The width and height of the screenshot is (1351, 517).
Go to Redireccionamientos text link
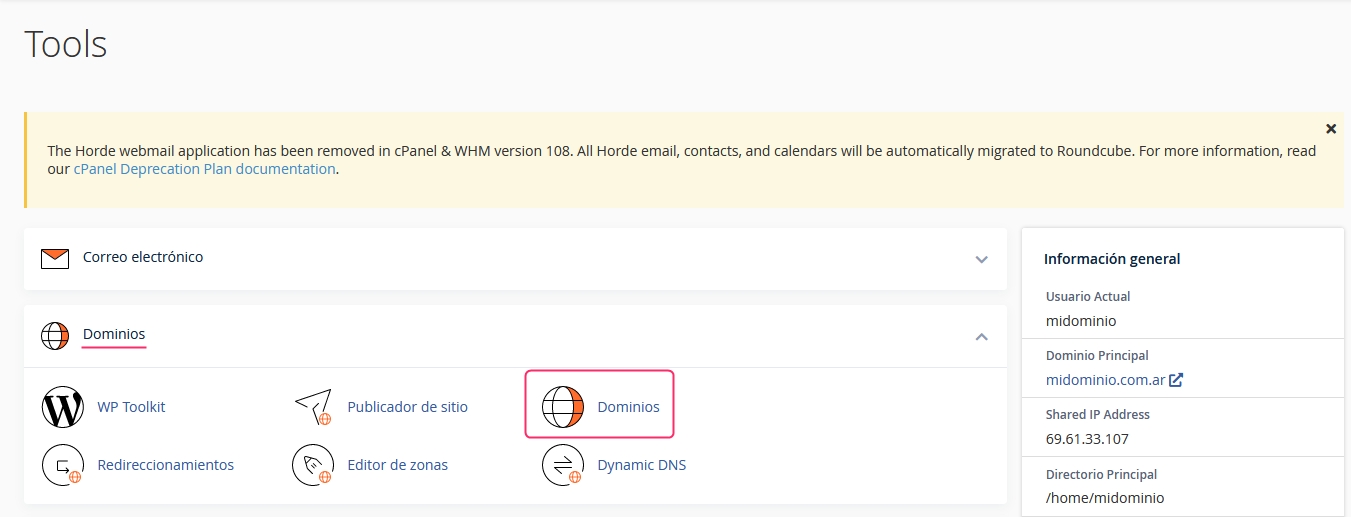coord(165,465)
